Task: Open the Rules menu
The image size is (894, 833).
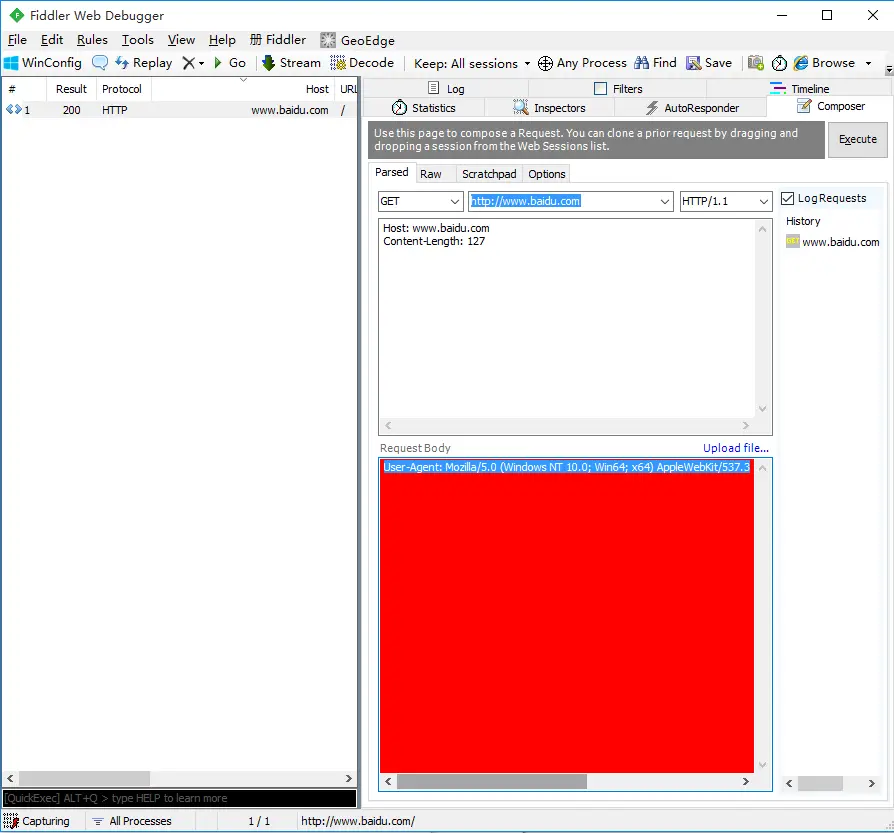Action: click(x=92, y=40)
